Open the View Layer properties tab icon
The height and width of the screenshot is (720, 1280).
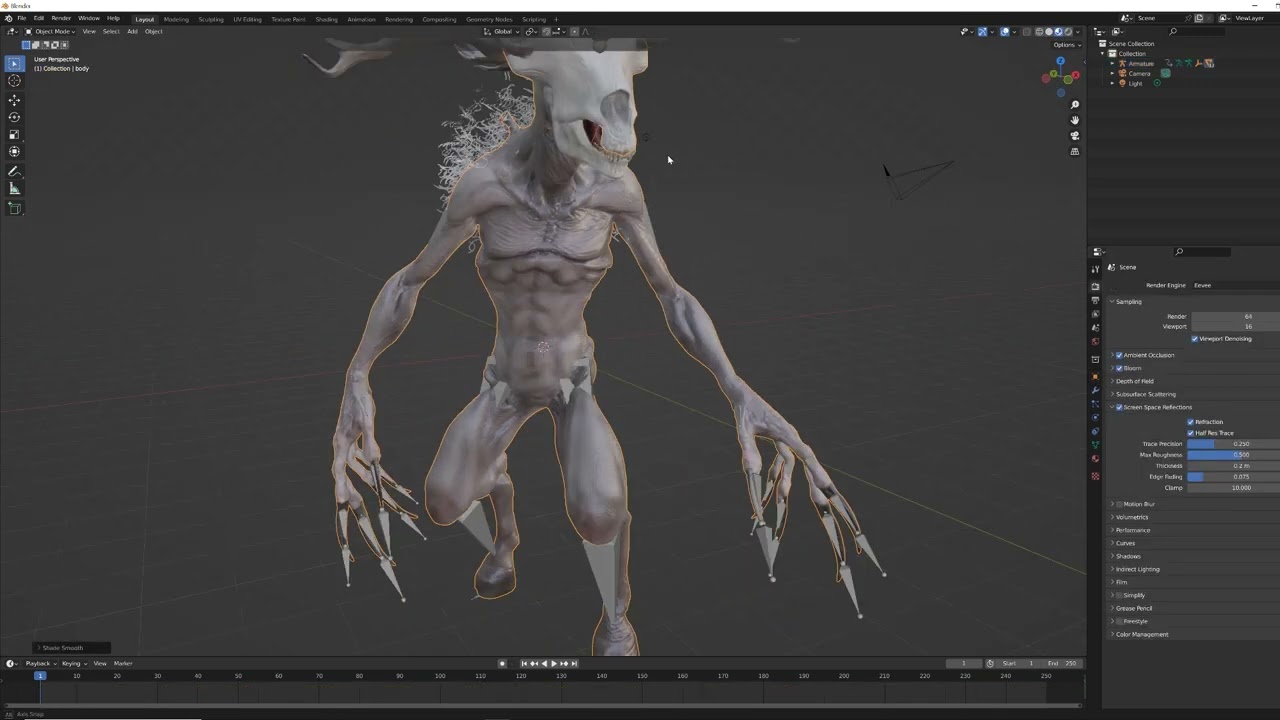coord(1095,314)
